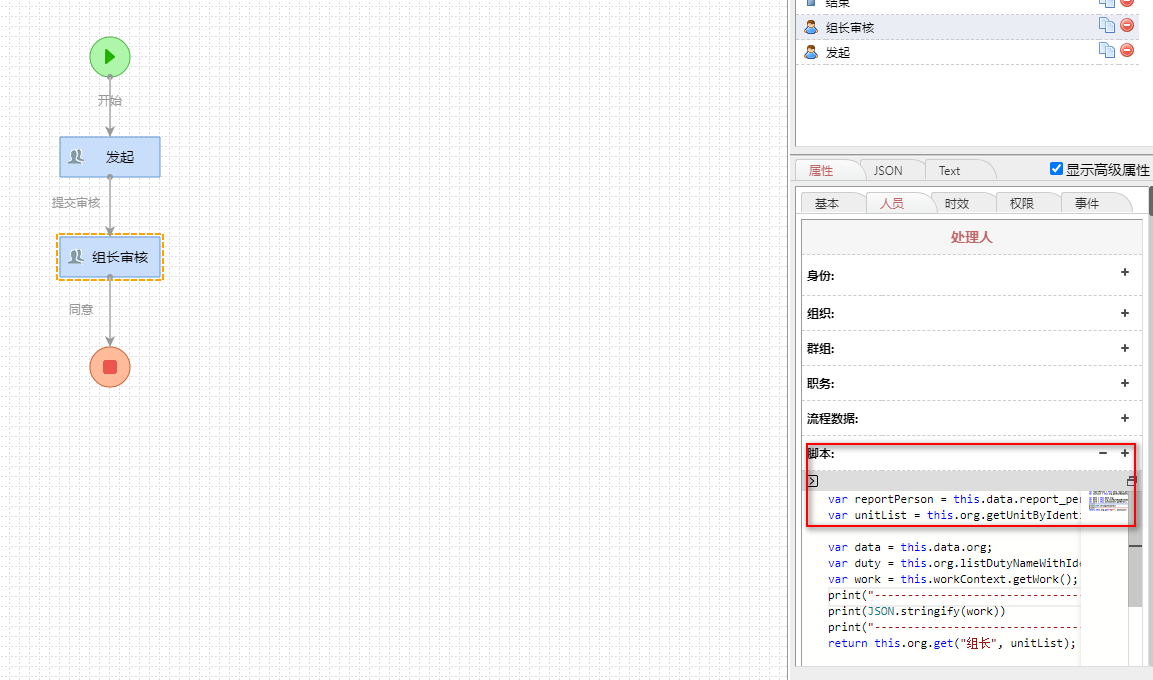Click the print(JSON.stringify(work)) line
Image resolution: width=1153 pixels, height=680 pixels.
[916, 611]
